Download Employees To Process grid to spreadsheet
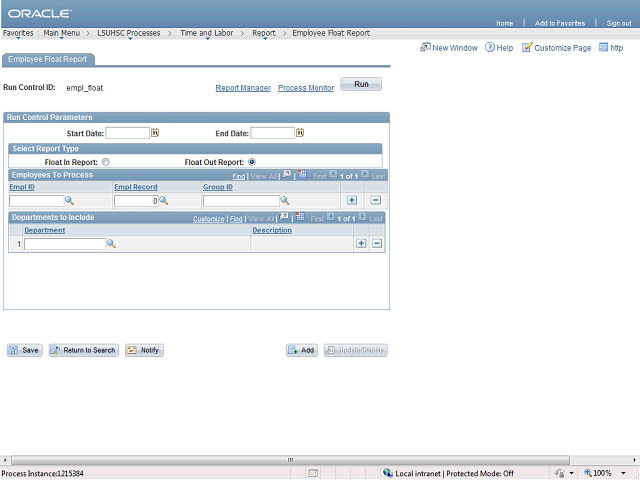This screenshot has width=640, height=480. tap(302, 174)
